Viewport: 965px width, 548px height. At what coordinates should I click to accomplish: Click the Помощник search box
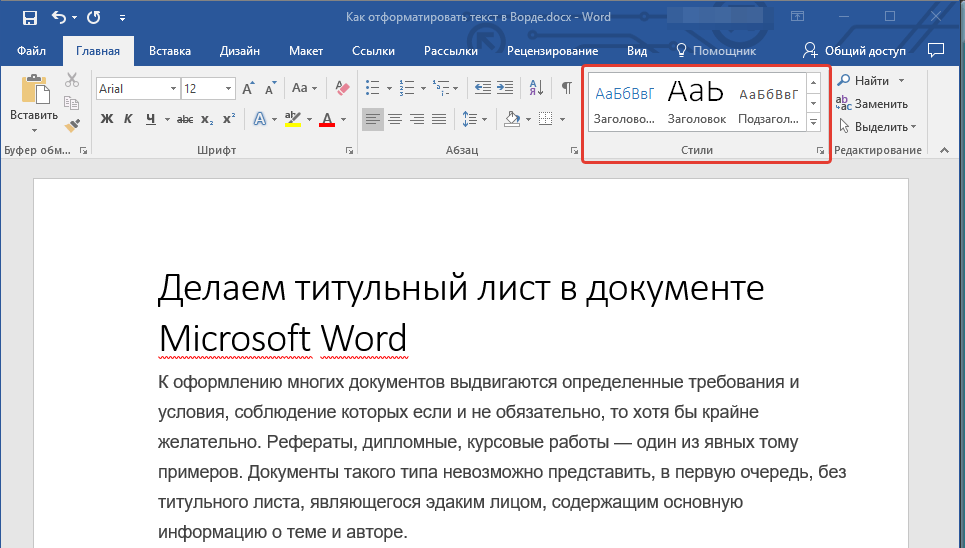716,51
